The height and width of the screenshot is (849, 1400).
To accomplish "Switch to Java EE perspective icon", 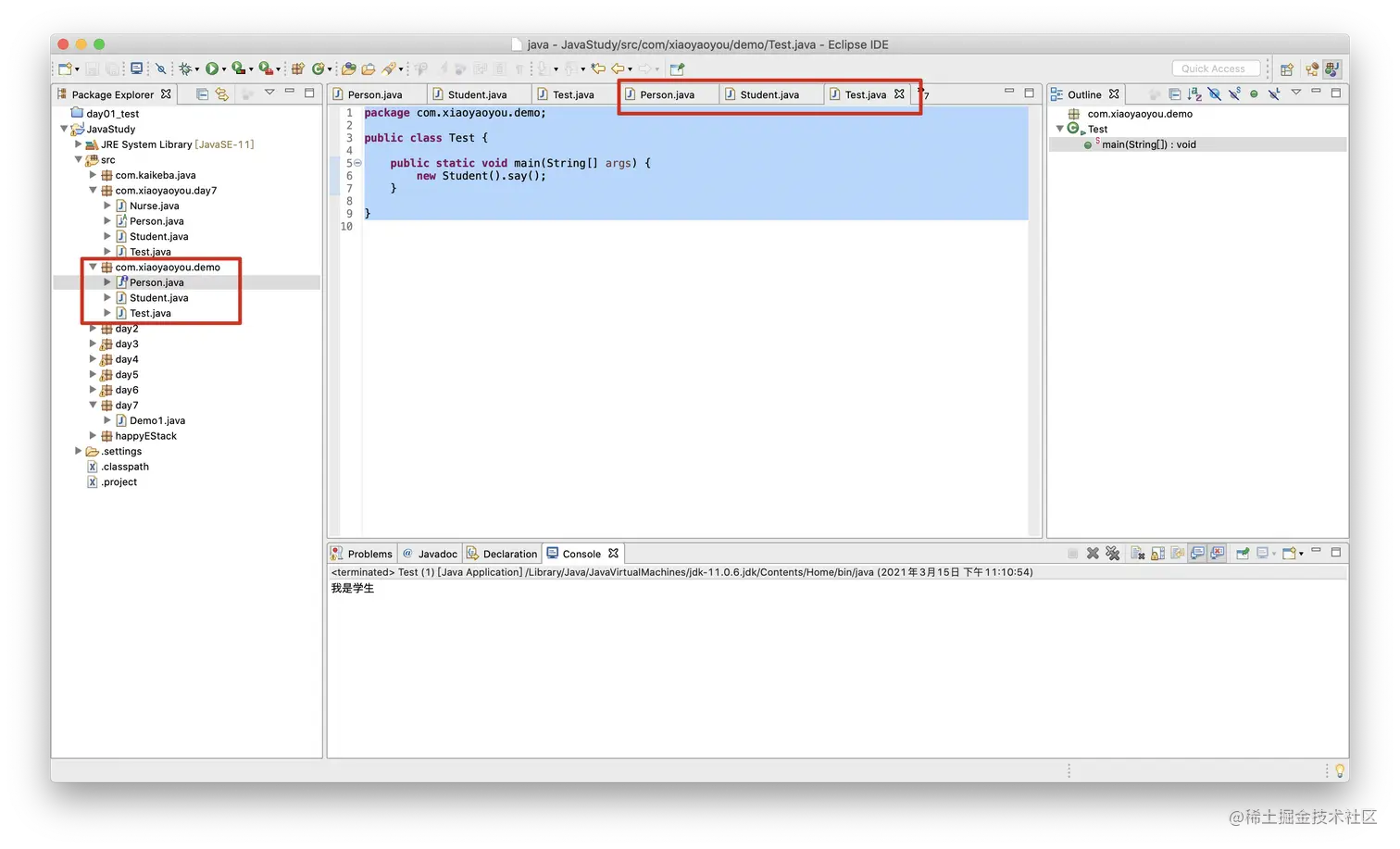I will [x=1312, y=69].
